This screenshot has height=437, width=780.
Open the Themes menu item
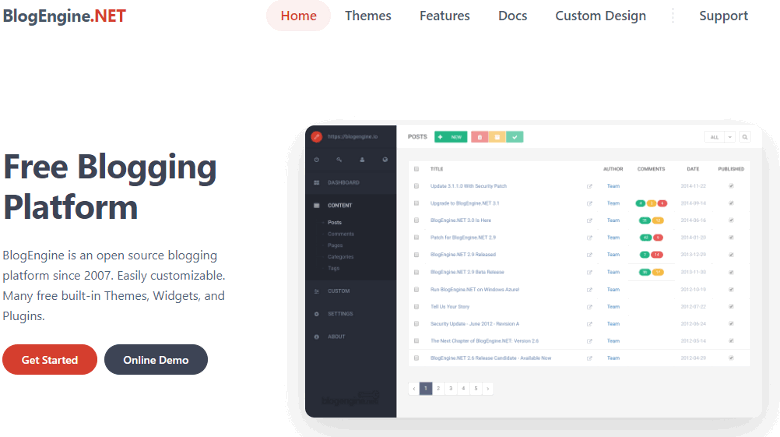tap(368, 16)
